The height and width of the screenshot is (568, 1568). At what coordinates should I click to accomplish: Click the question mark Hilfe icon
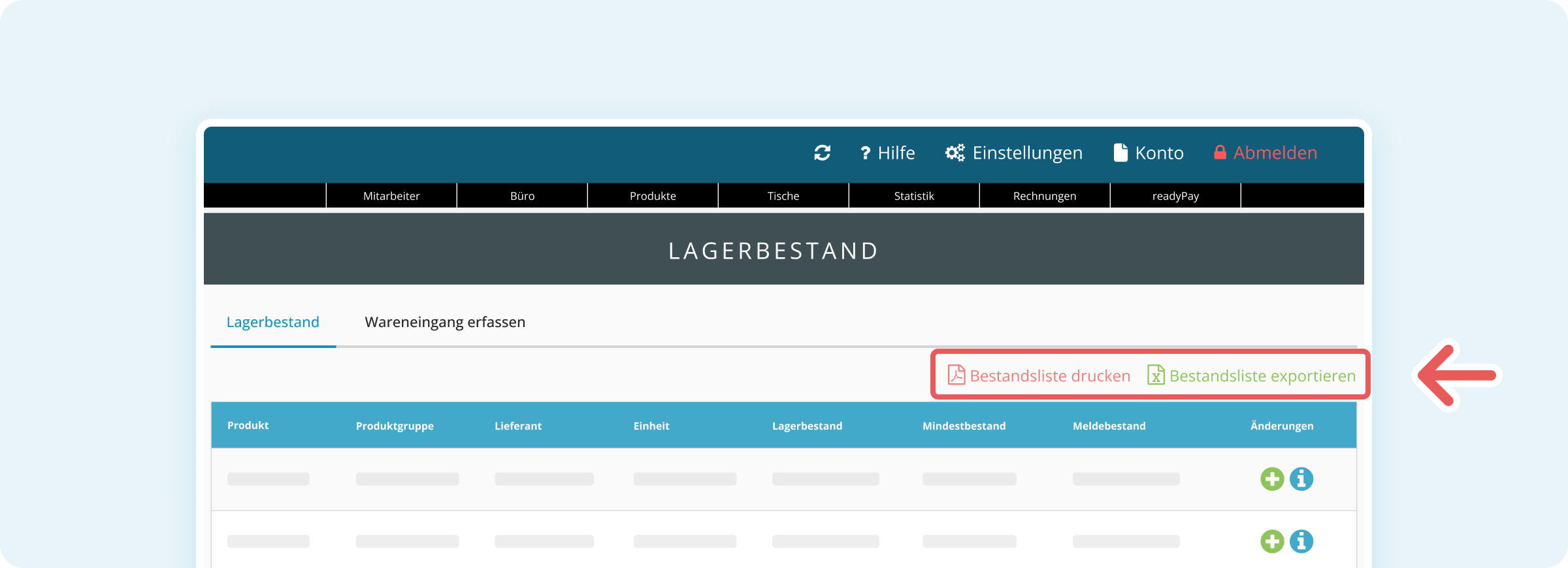(866, 153)
